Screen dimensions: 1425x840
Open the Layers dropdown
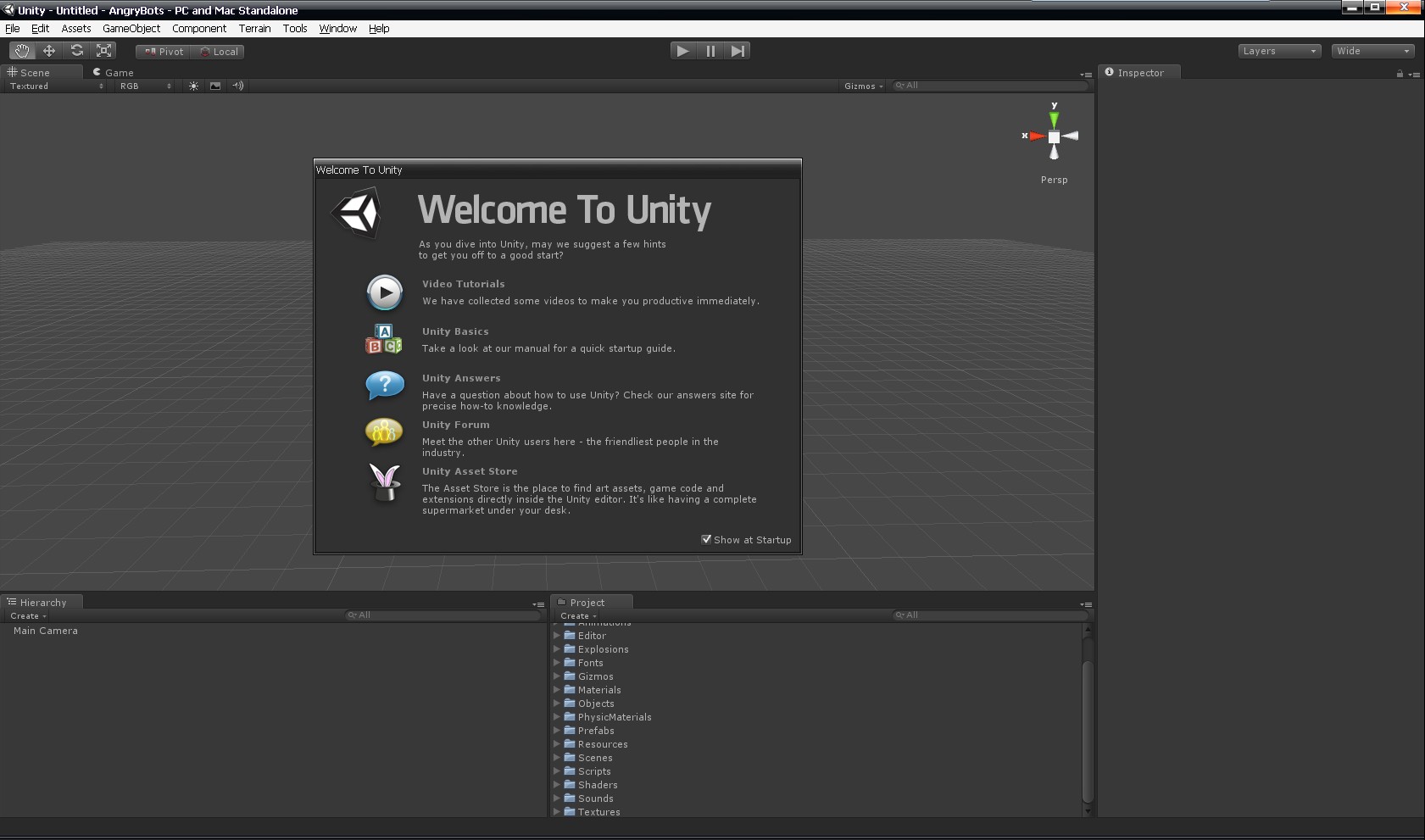tap(1279, 51)
